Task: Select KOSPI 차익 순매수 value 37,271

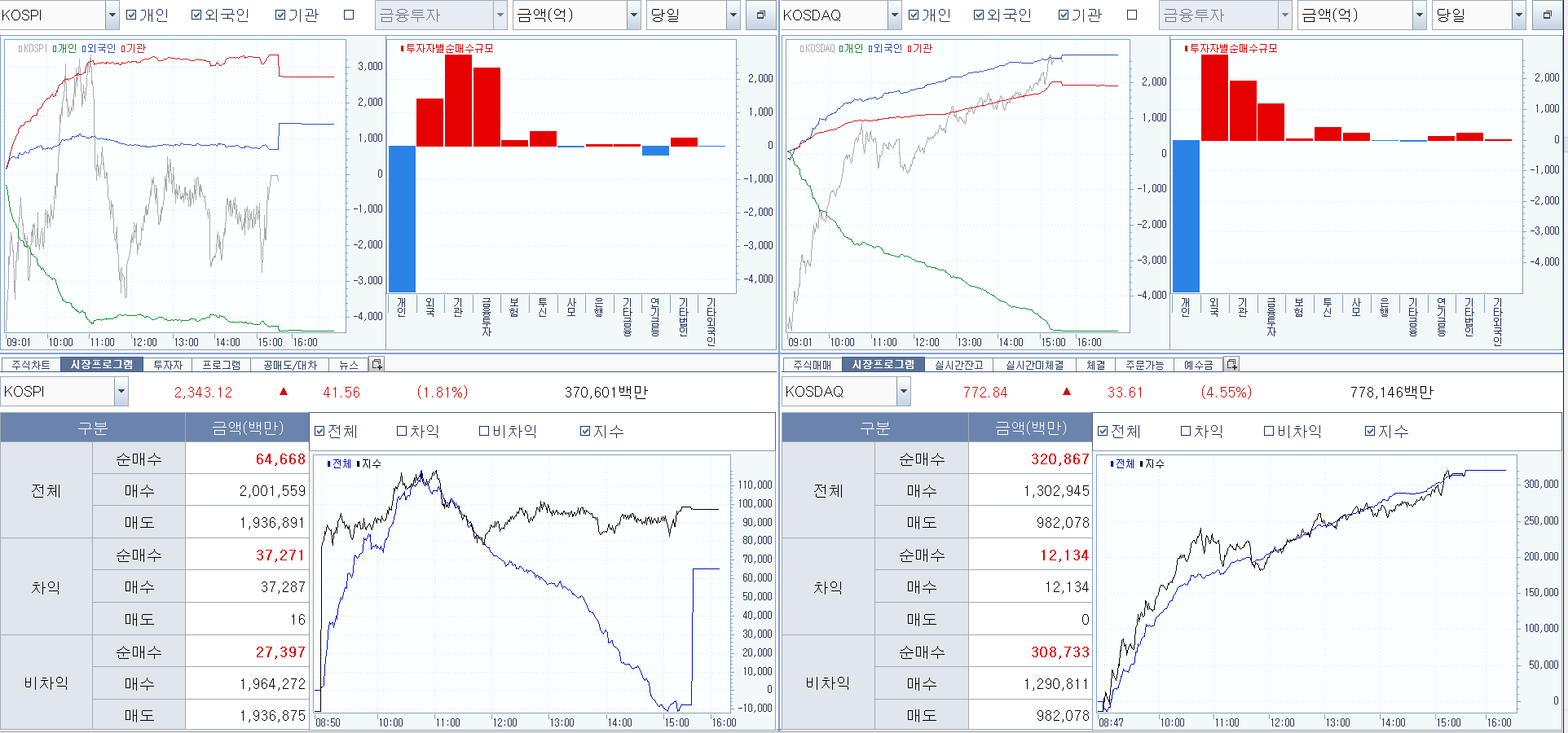Action: (x=280, y=555)
